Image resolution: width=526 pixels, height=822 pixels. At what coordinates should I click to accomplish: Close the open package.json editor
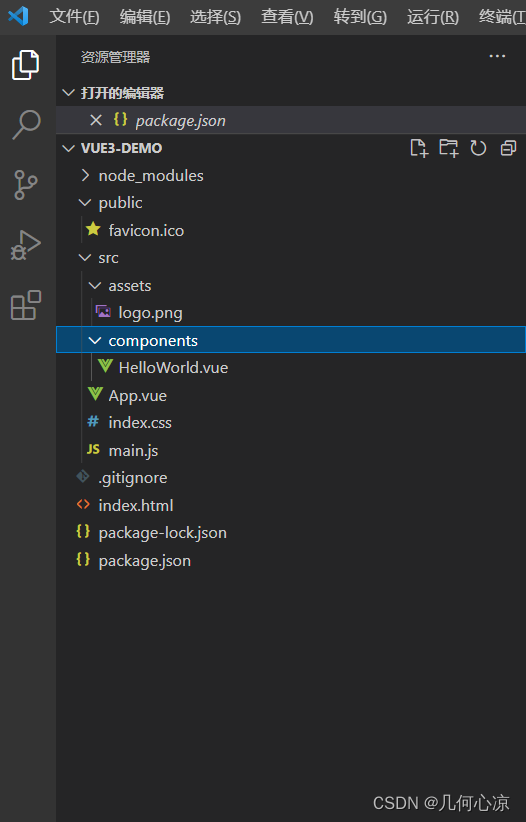tap(96, 121)
